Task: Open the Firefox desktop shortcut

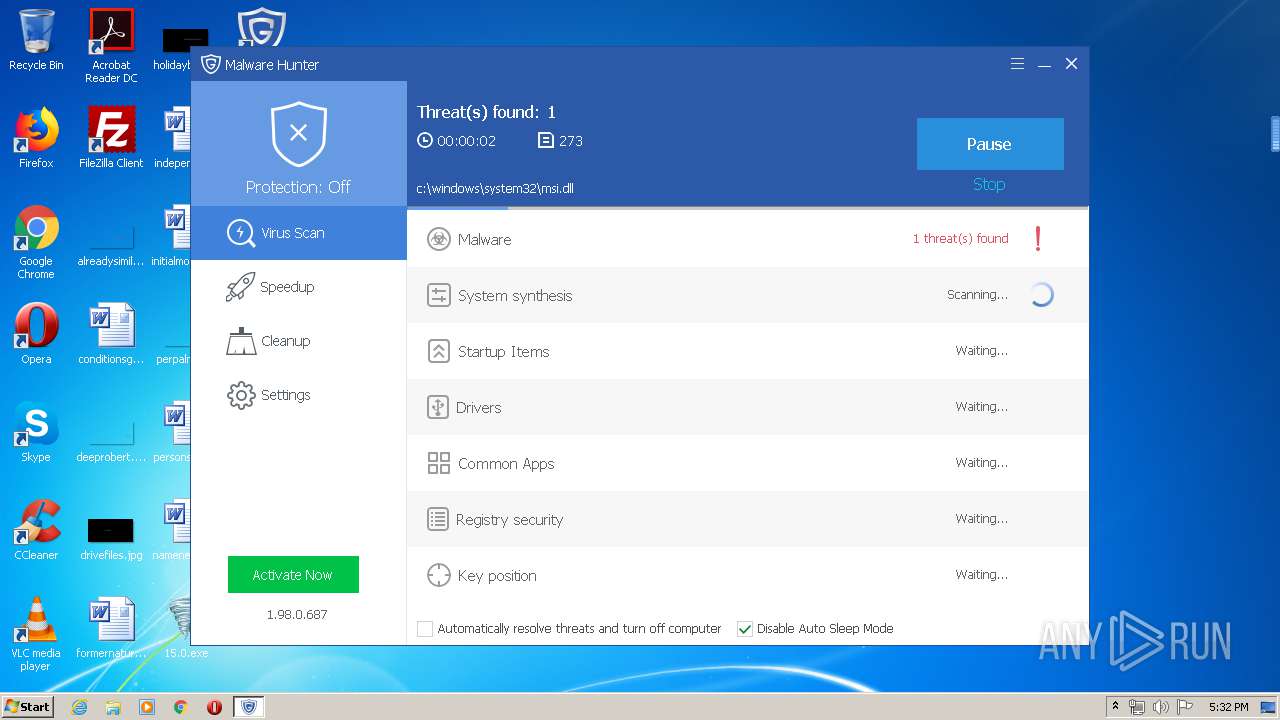Action: click(x=36, y=138)
